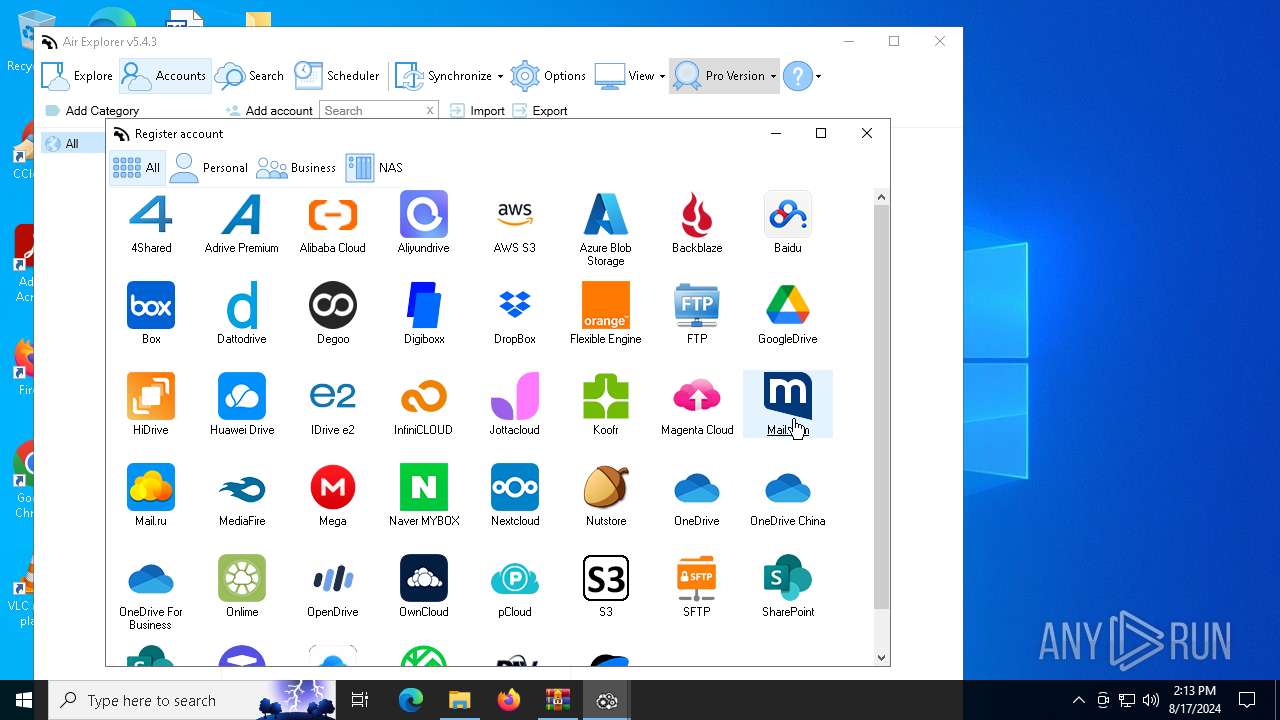Click Export accounts button
Image resolution: width=1280 pixels, height=720 pixels.
pyautogui.click(x=540, y=111)
